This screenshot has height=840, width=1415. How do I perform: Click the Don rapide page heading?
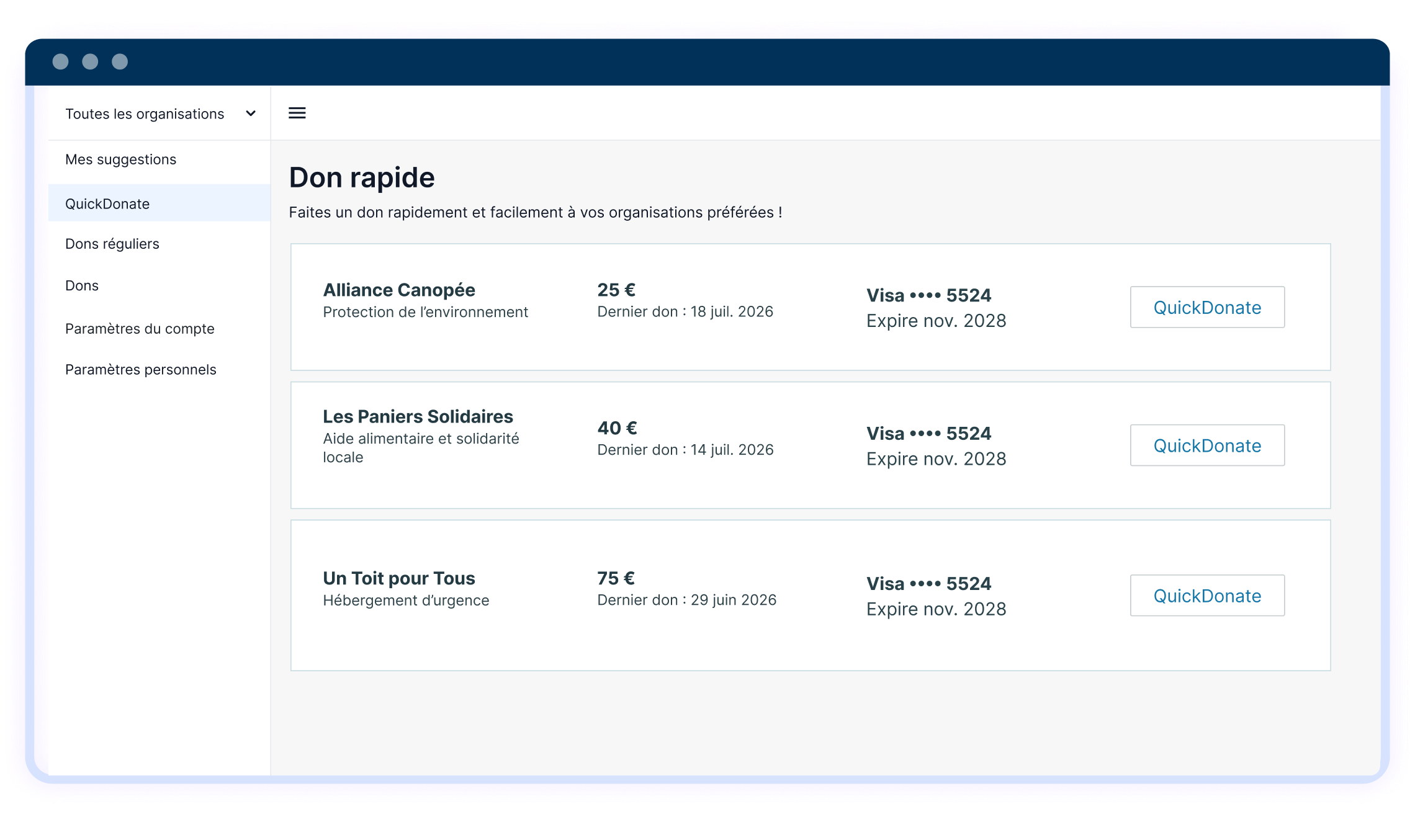[x=362, y=177]
